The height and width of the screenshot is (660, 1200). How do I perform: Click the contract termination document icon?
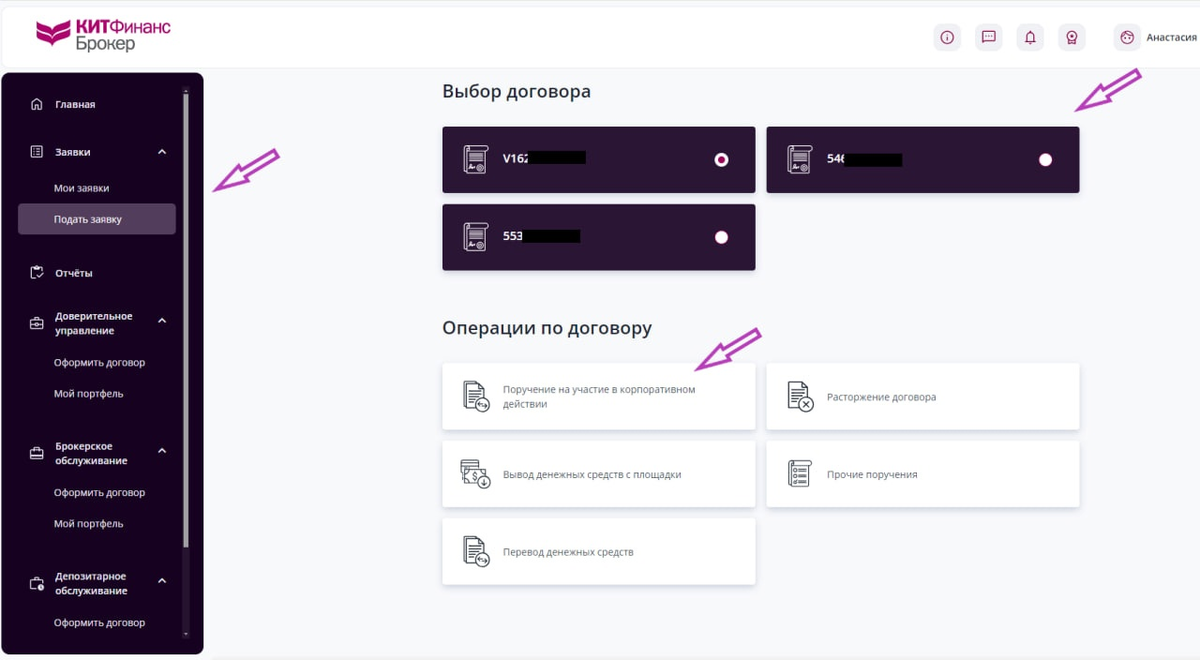800,397
